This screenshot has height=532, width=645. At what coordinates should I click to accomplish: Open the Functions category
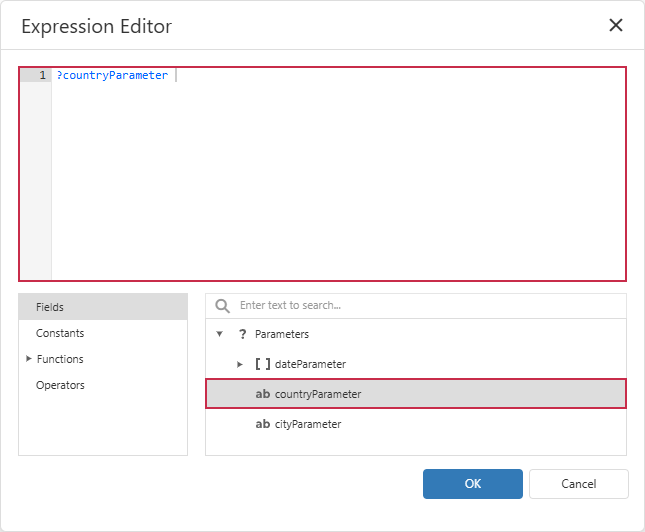coord(60,359)
